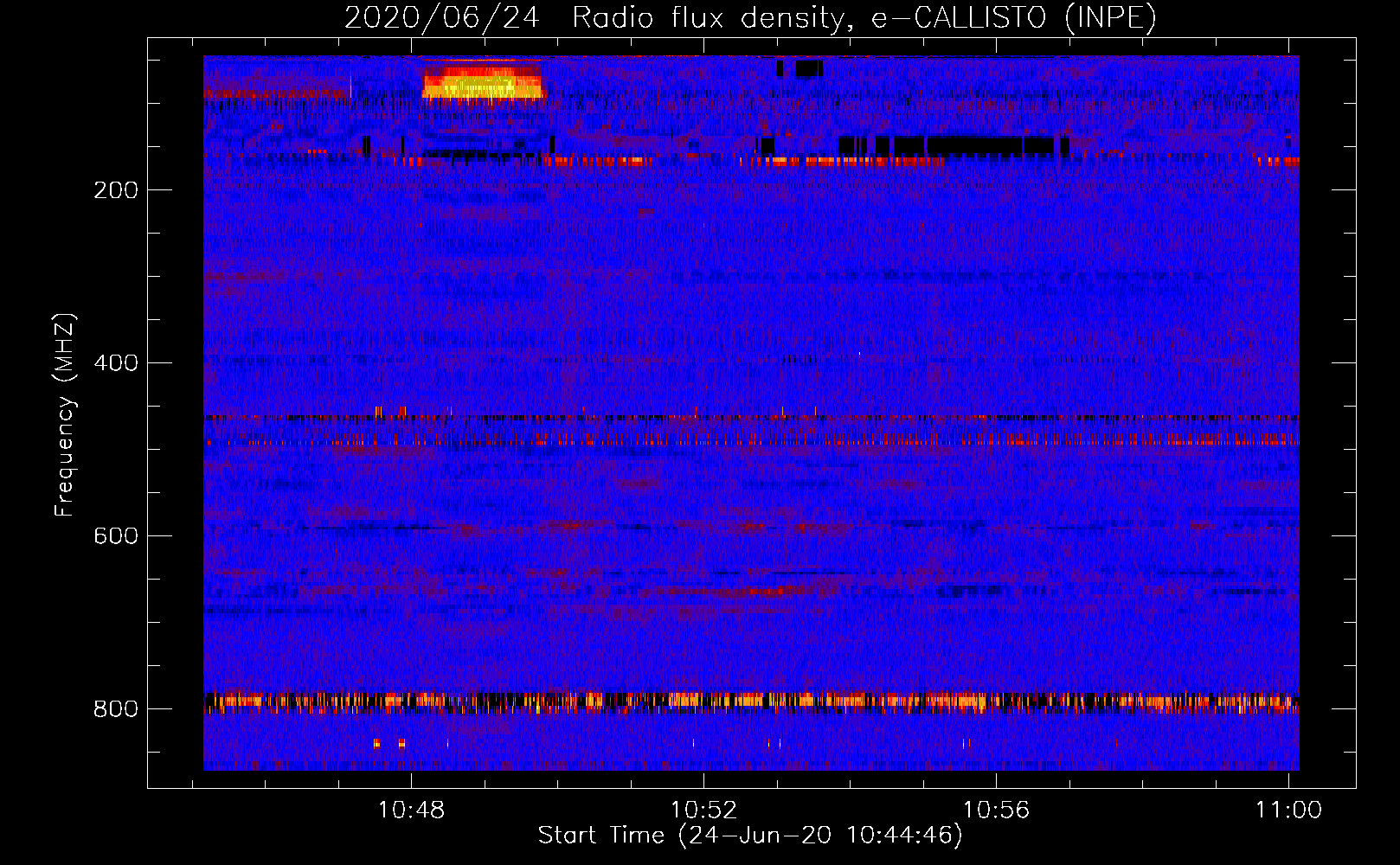Click the 10:48 time tick label
1400x865 pixels.
pos(411,811)
